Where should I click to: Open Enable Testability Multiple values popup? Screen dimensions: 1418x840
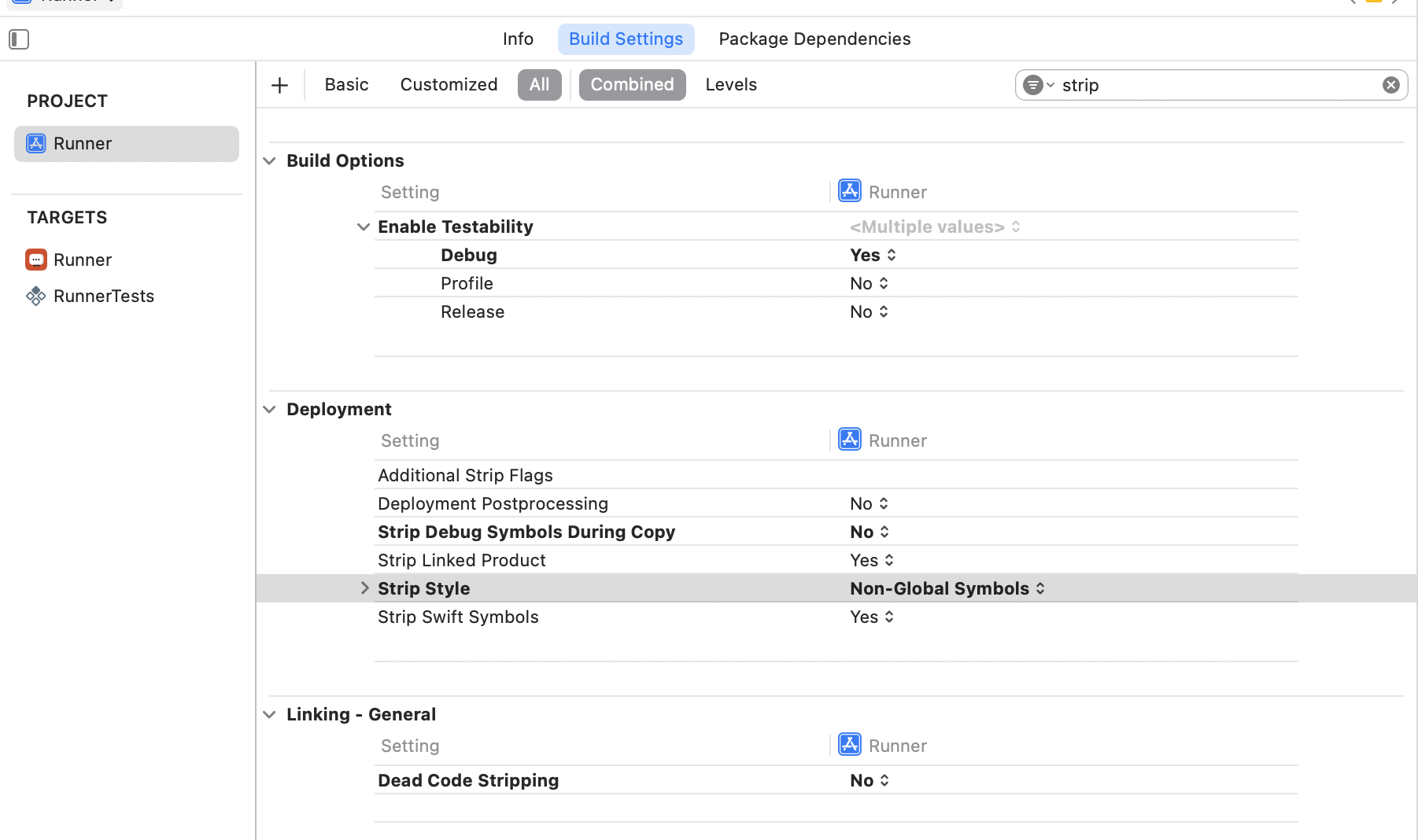935,227
